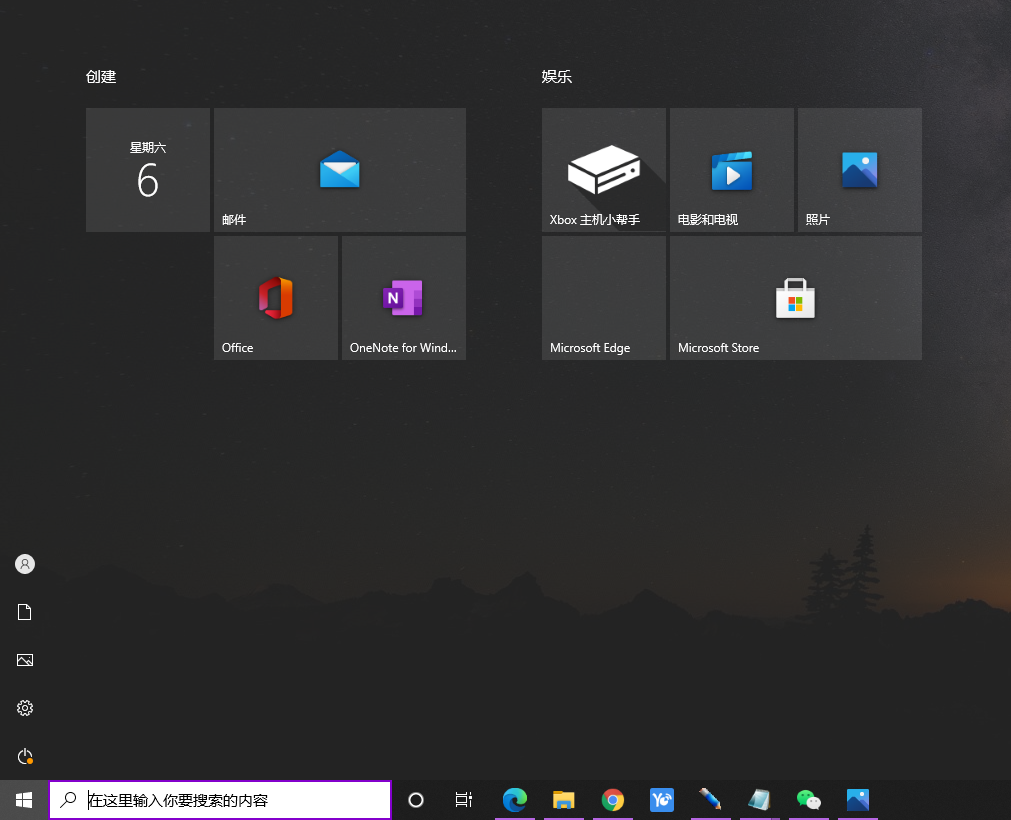Click the taskbar search input box
Viewport: 1011px width, 820px height.
tap(220, 800)
